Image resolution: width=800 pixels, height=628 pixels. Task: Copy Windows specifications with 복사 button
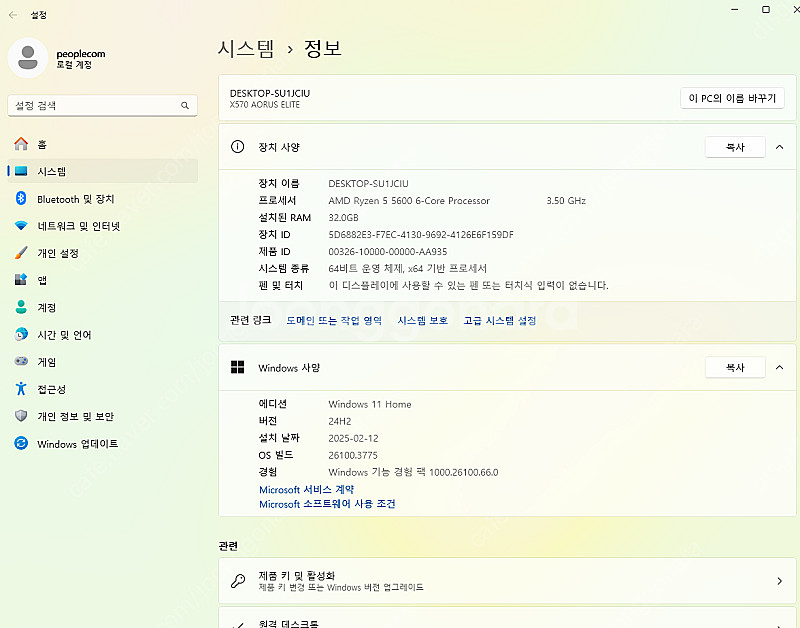tap(735, 367)
